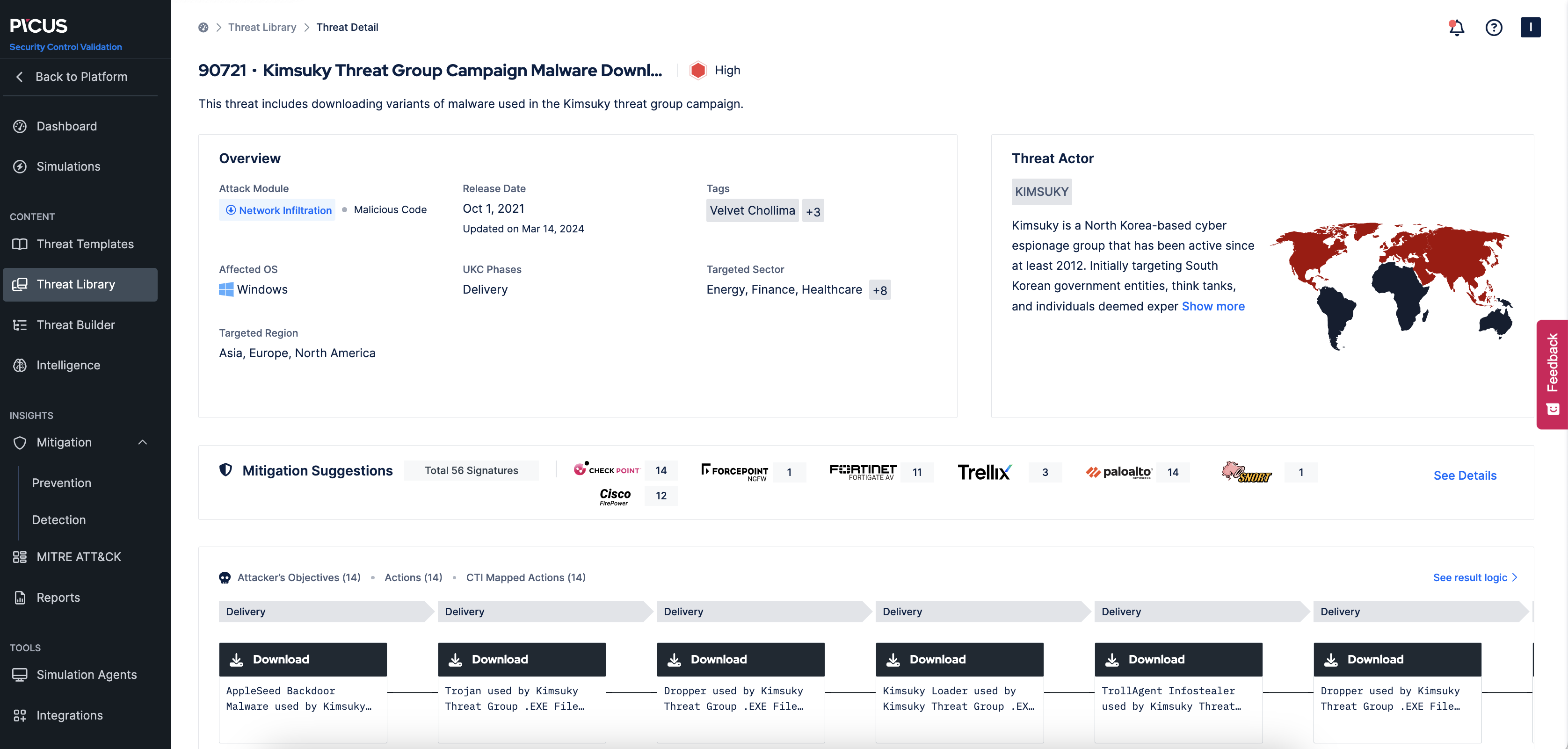1568x749 pixels.
Task: Expand the +3 additional tags
Action: pyautogui.click(x=813, y=211)
